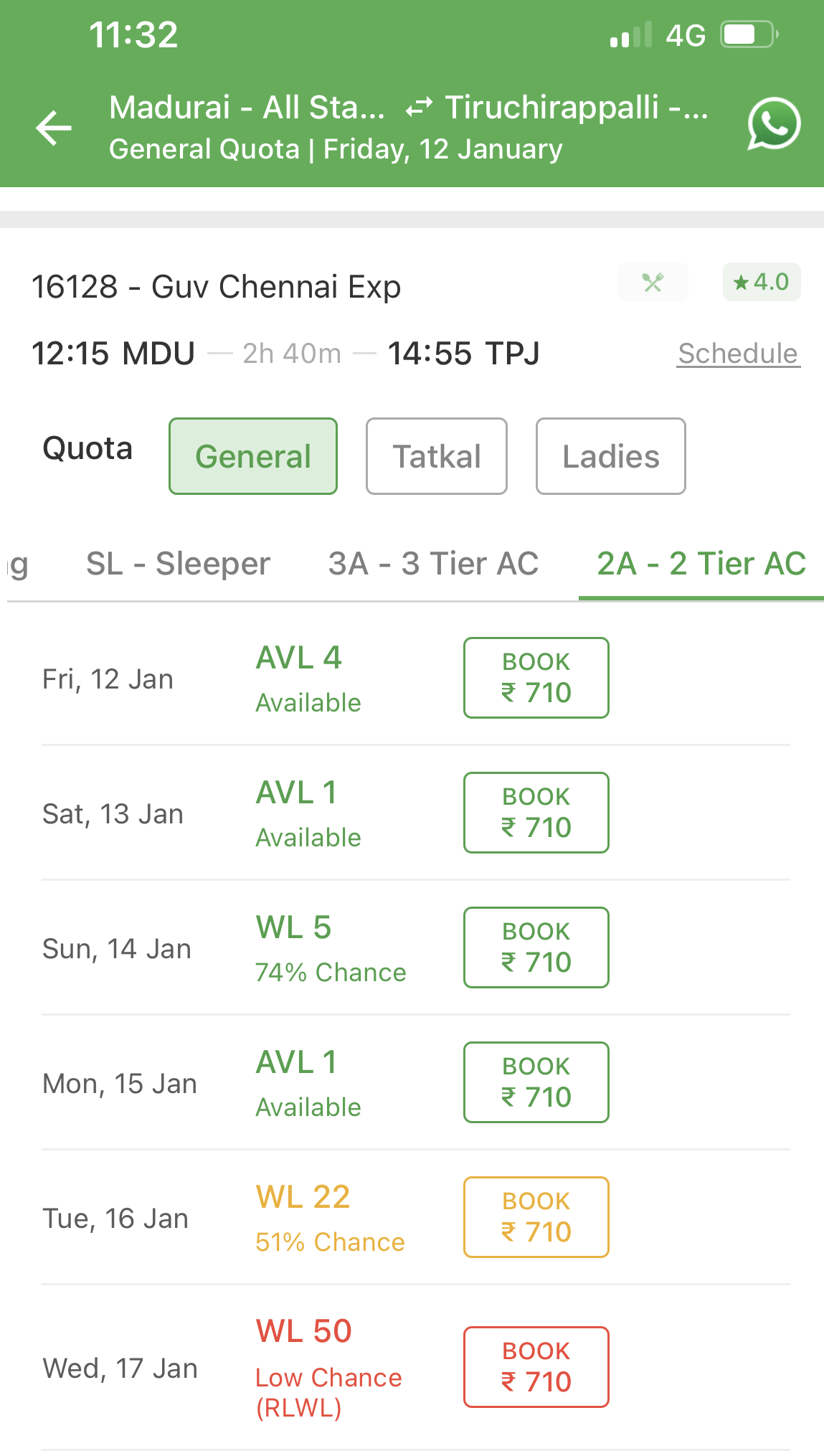Tap the 16128 Guv Chennai Exp train name
824x1456 pixels.
pyautogui.click(x=216, y=287)
